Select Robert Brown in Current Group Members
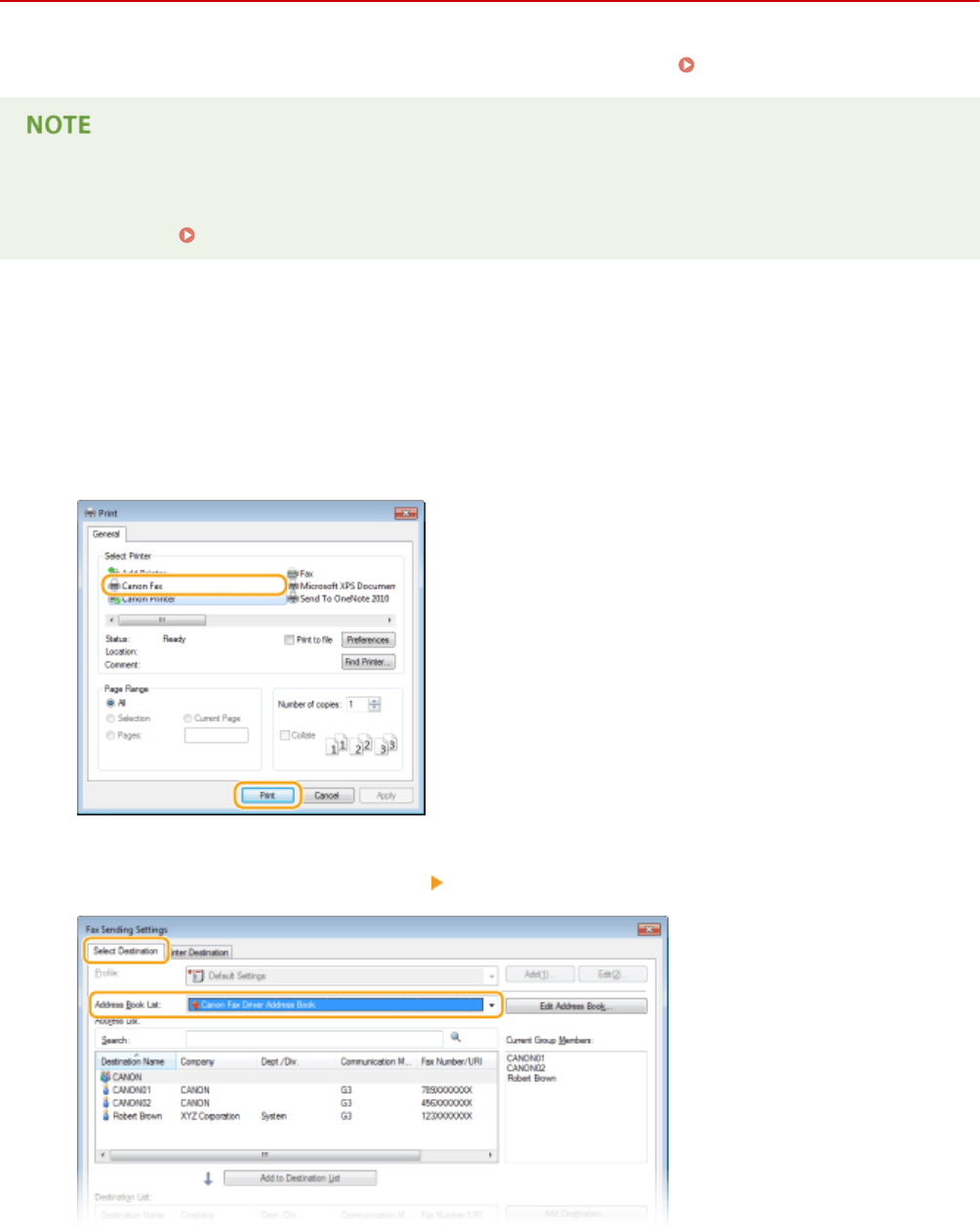 pos(532,1079)
